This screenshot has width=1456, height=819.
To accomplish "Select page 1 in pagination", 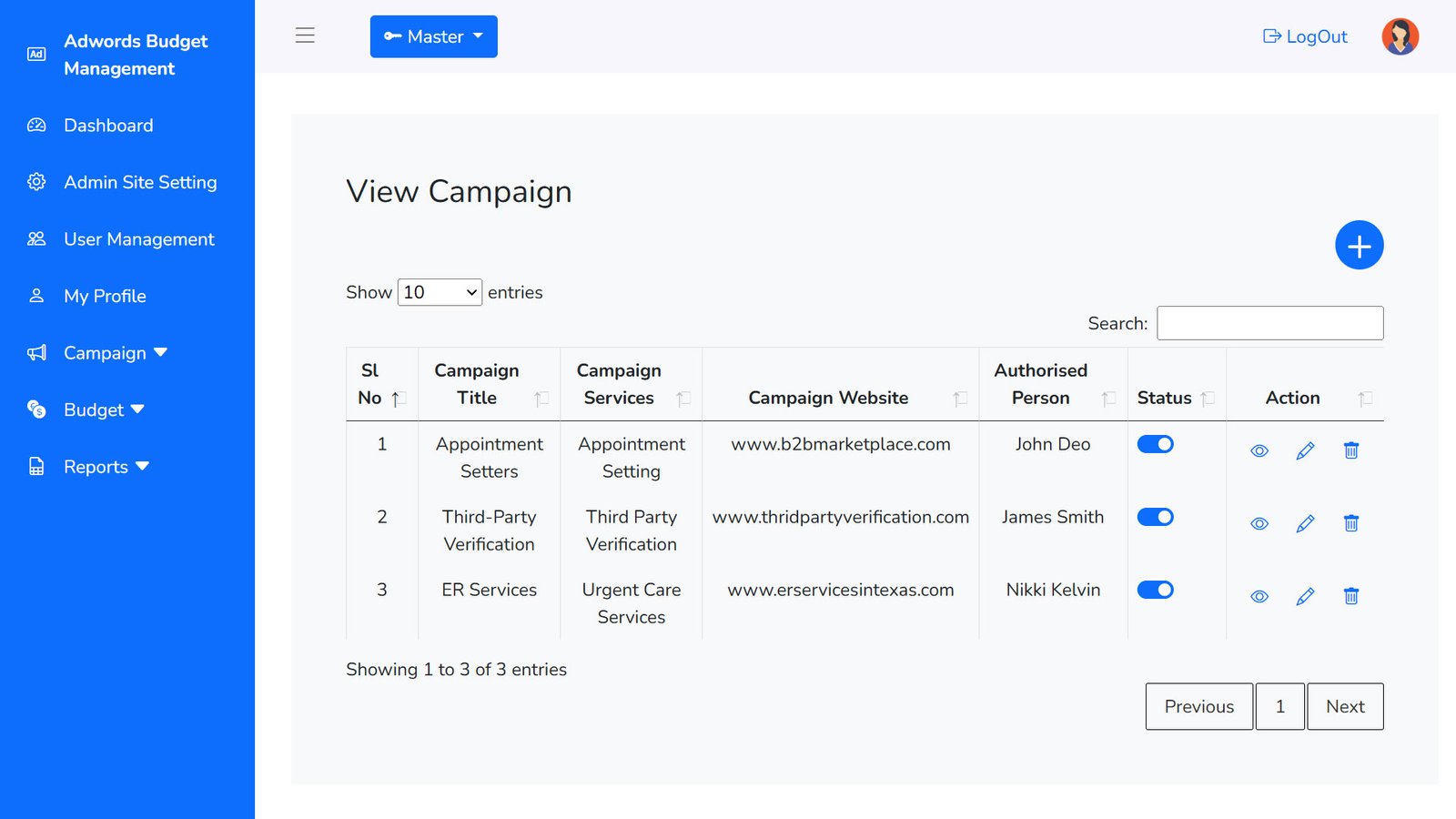I will (1280, 706).
